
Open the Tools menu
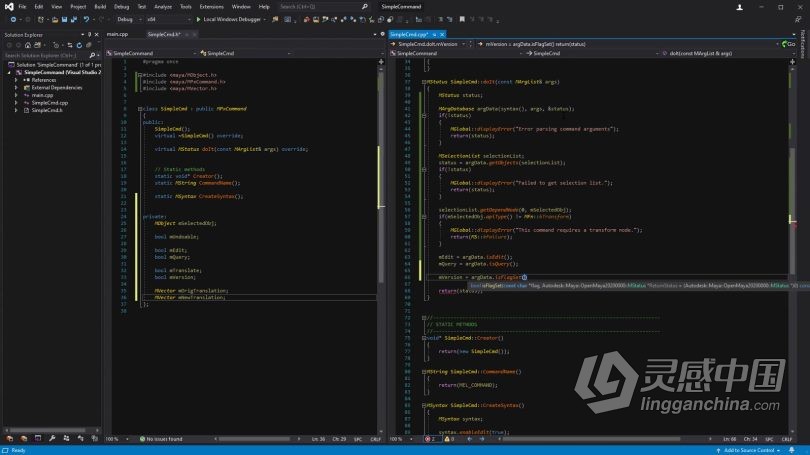pyautogui.click(x=186, y=7)
